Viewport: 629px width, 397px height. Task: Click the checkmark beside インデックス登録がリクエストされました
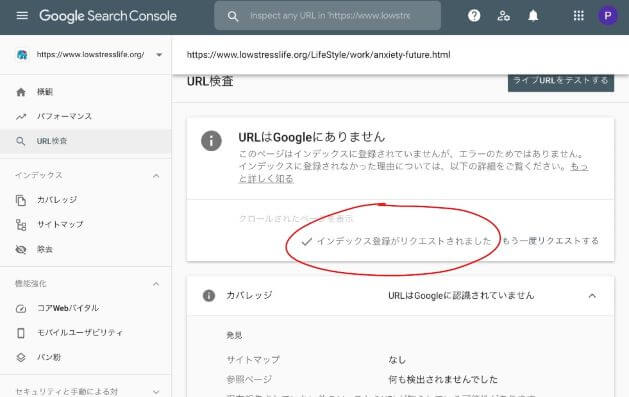click(x=306, y=241)
